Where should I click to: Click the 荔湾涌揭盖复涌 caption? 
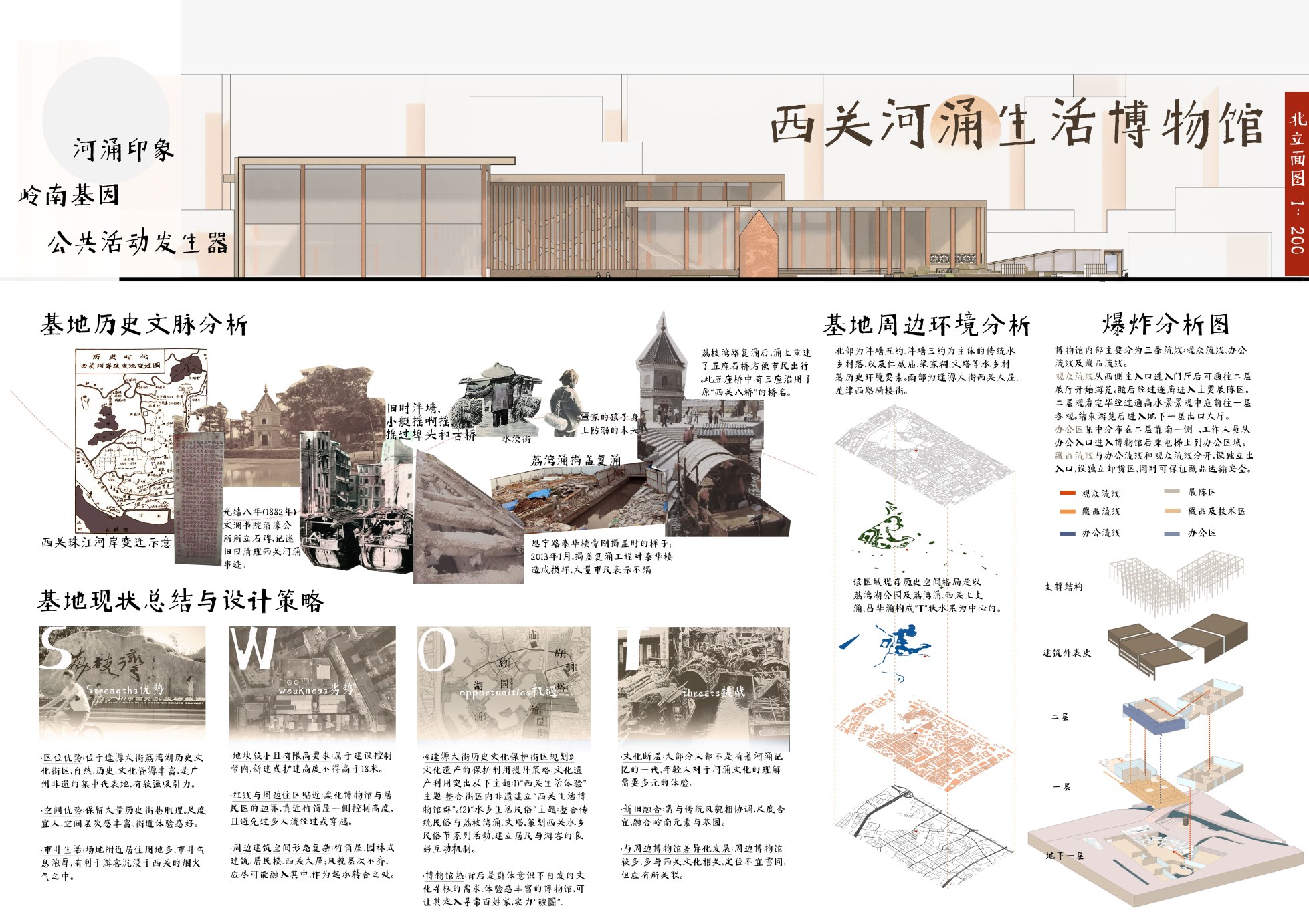pyautogui.click(x=575, y=460)
